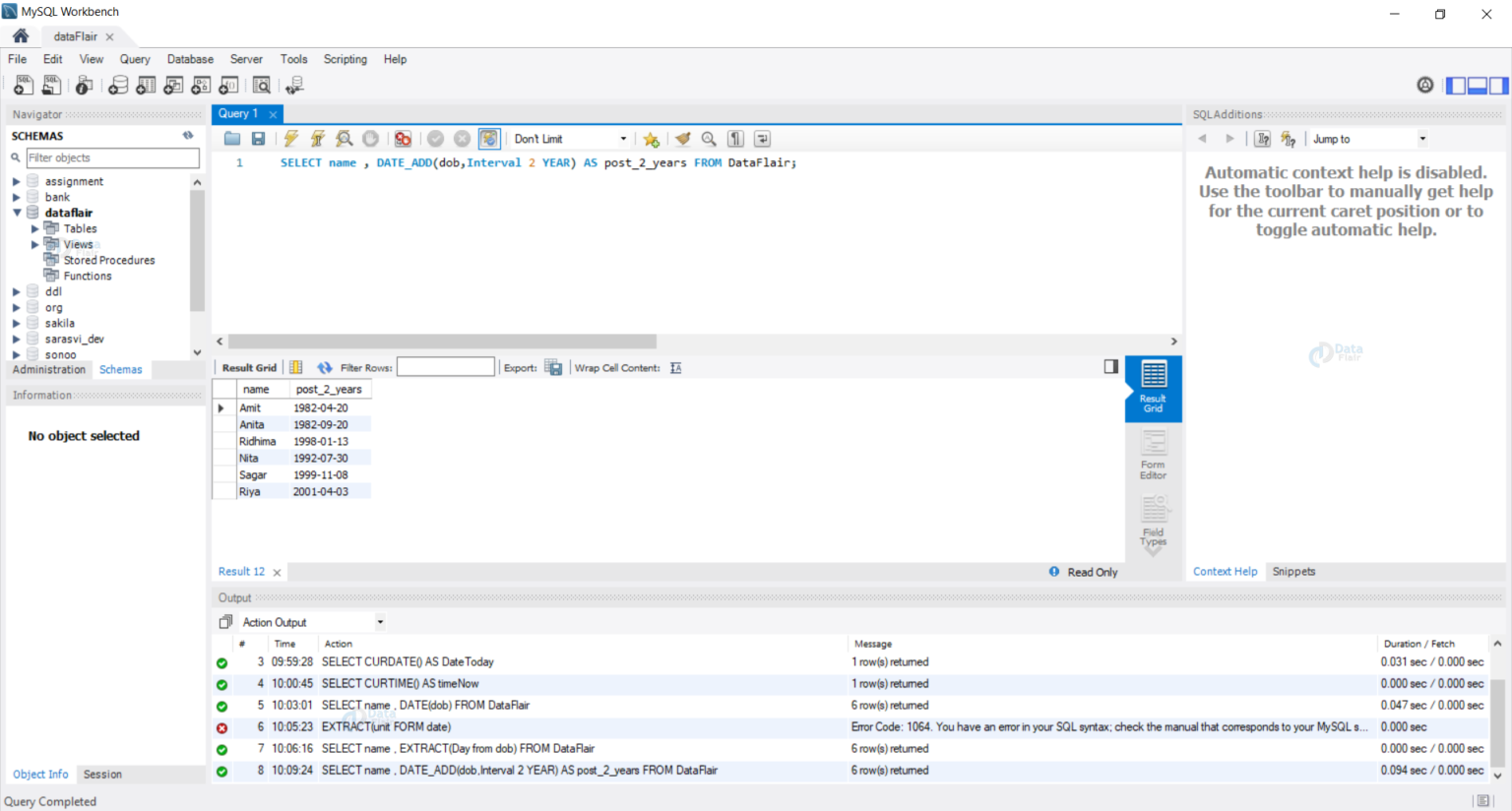Expand the Tables node
The width and height of the screenshot is (1512, 811).
(x=34, y=228)
